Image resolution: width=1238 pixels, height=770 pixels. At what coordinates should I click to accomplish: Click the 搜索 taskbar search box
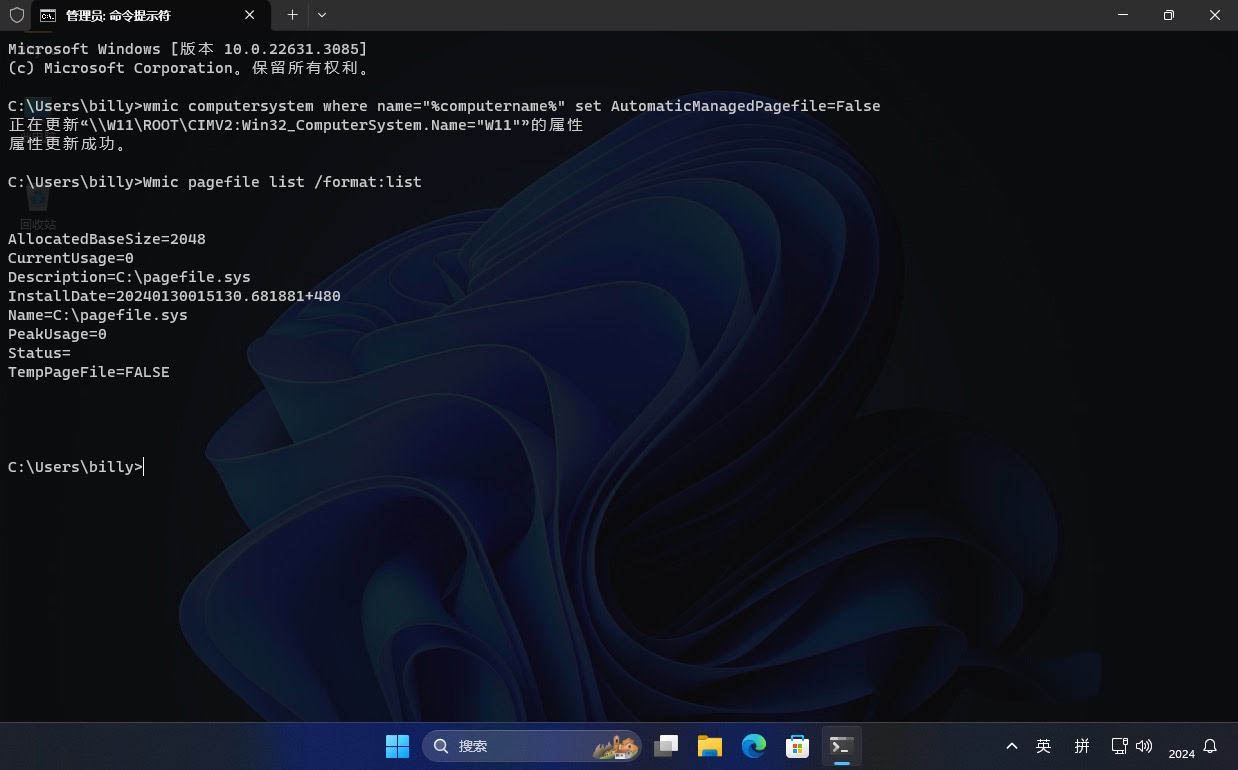(530, 746)
